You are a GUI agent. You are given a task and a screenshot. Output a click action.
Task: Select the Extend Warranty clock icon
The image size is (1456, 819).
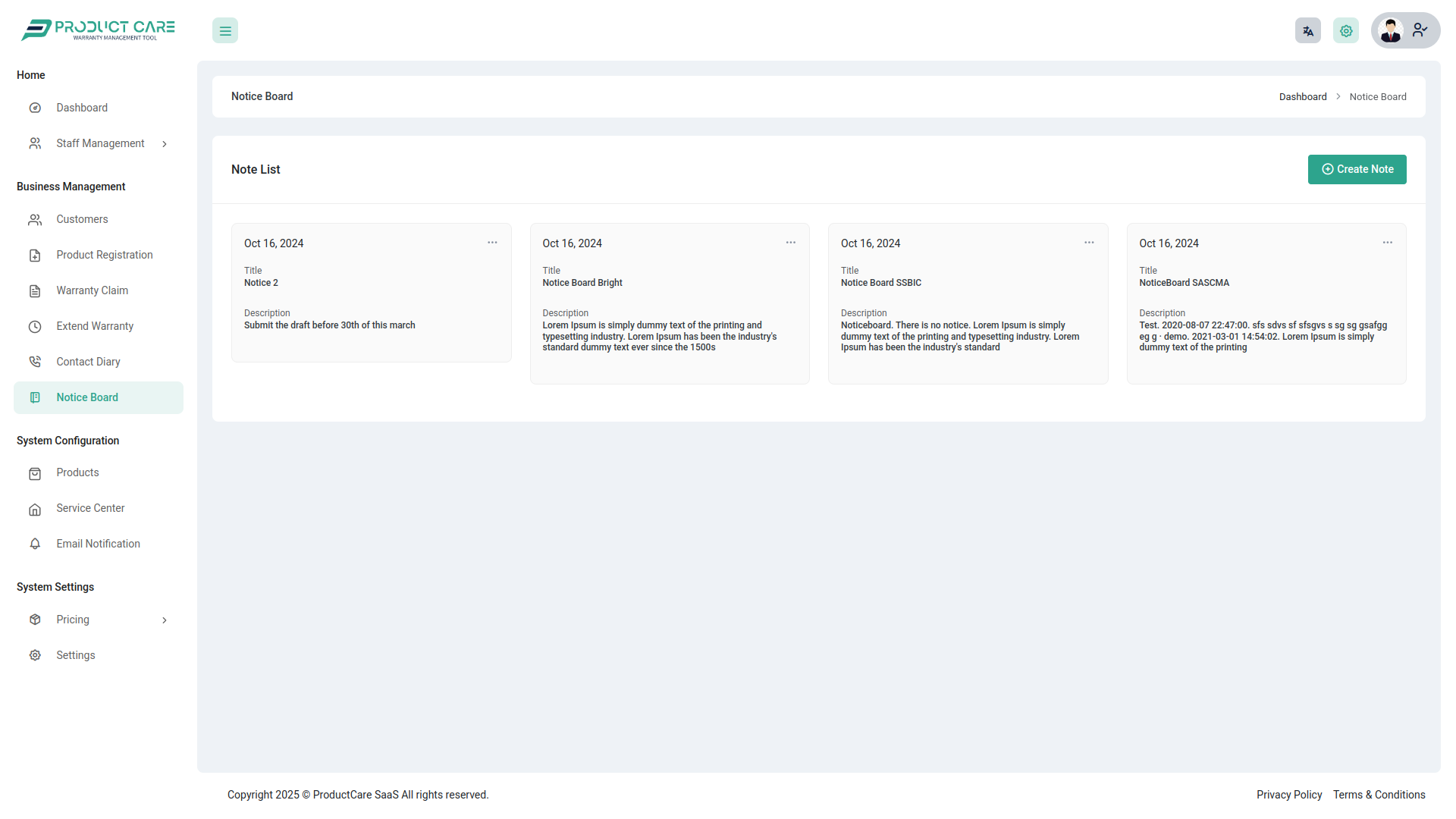35,326
